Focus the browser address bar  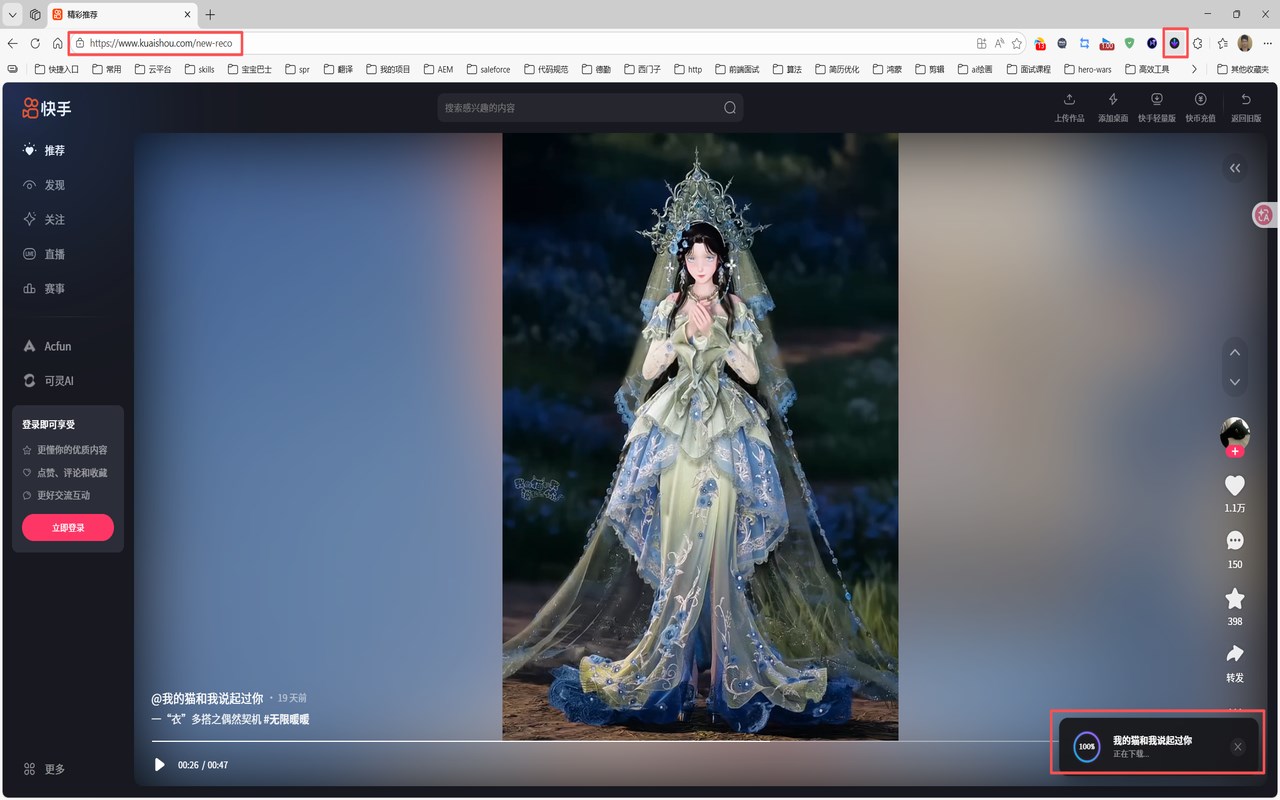point(520,43)
